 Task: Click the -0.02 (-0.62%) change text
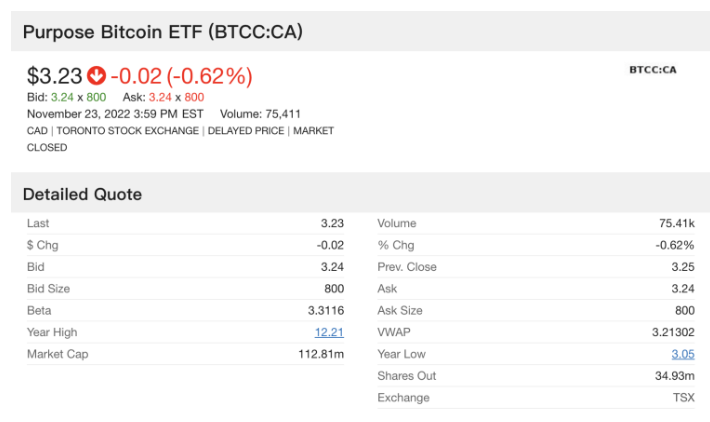(x=181, y=76)
